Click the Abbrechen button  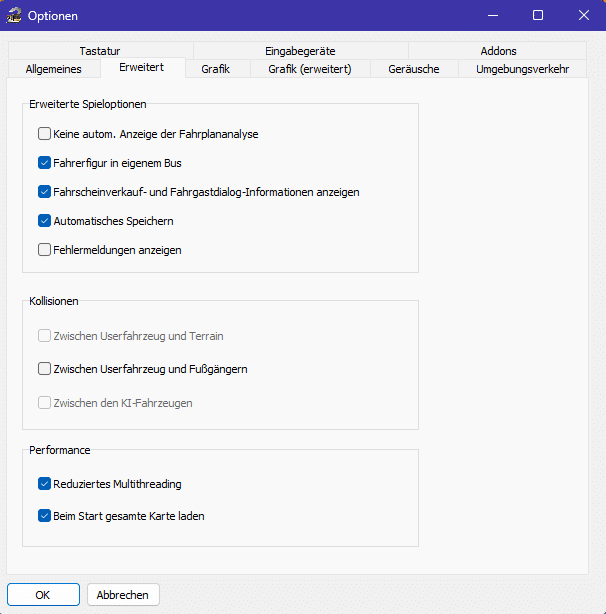[123, 594]
